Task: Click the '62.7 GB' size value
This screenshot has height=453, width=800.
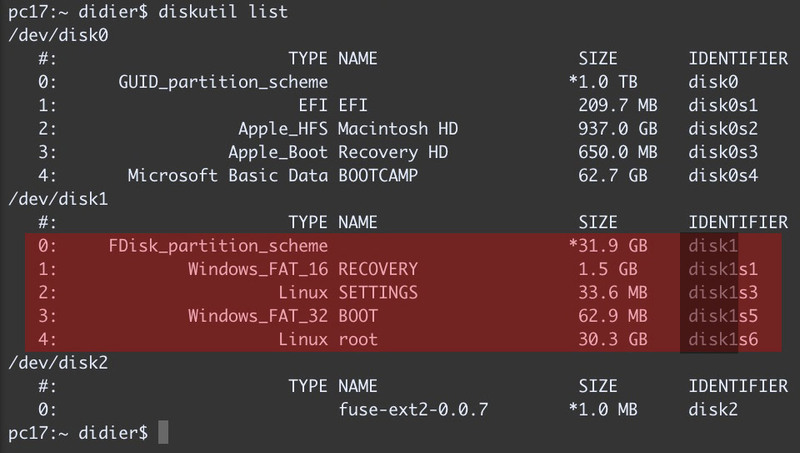Action: point(613,176)
